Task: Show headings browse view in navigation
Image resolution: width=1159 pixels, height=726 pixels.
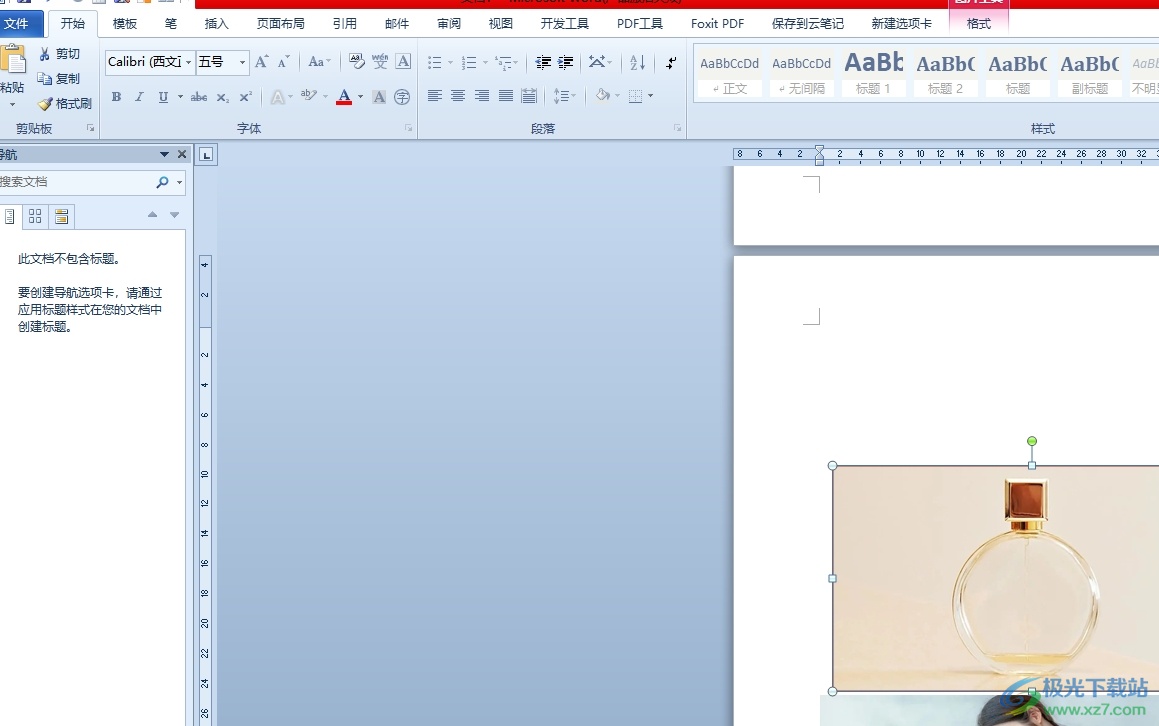Action: [x=9, y=216]
